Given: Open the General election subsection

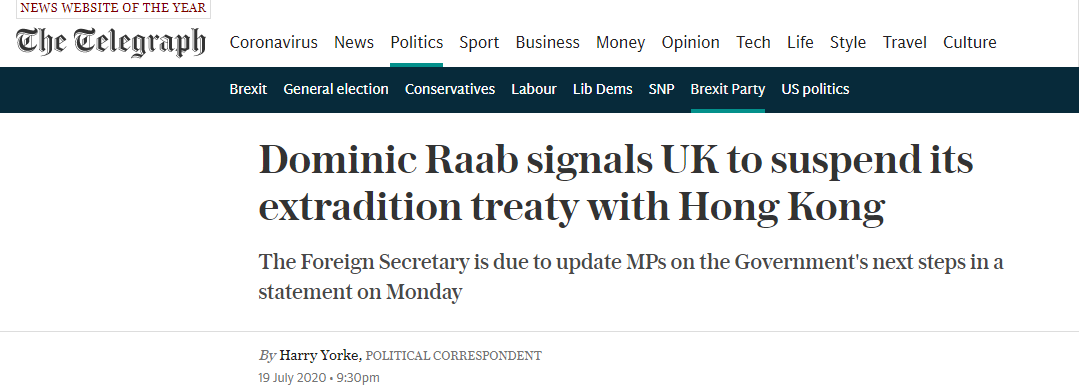Looking at the screenshot, I should [x=336, y=89].
